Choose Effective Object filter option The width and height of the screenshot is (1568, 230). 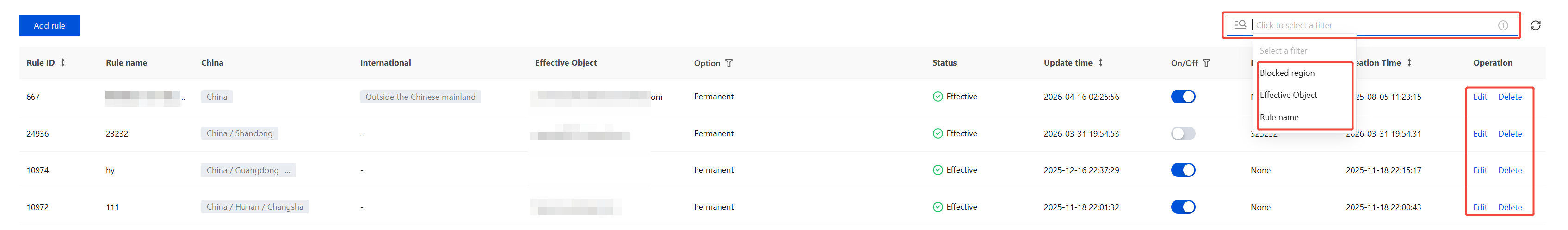[1288, 95]
